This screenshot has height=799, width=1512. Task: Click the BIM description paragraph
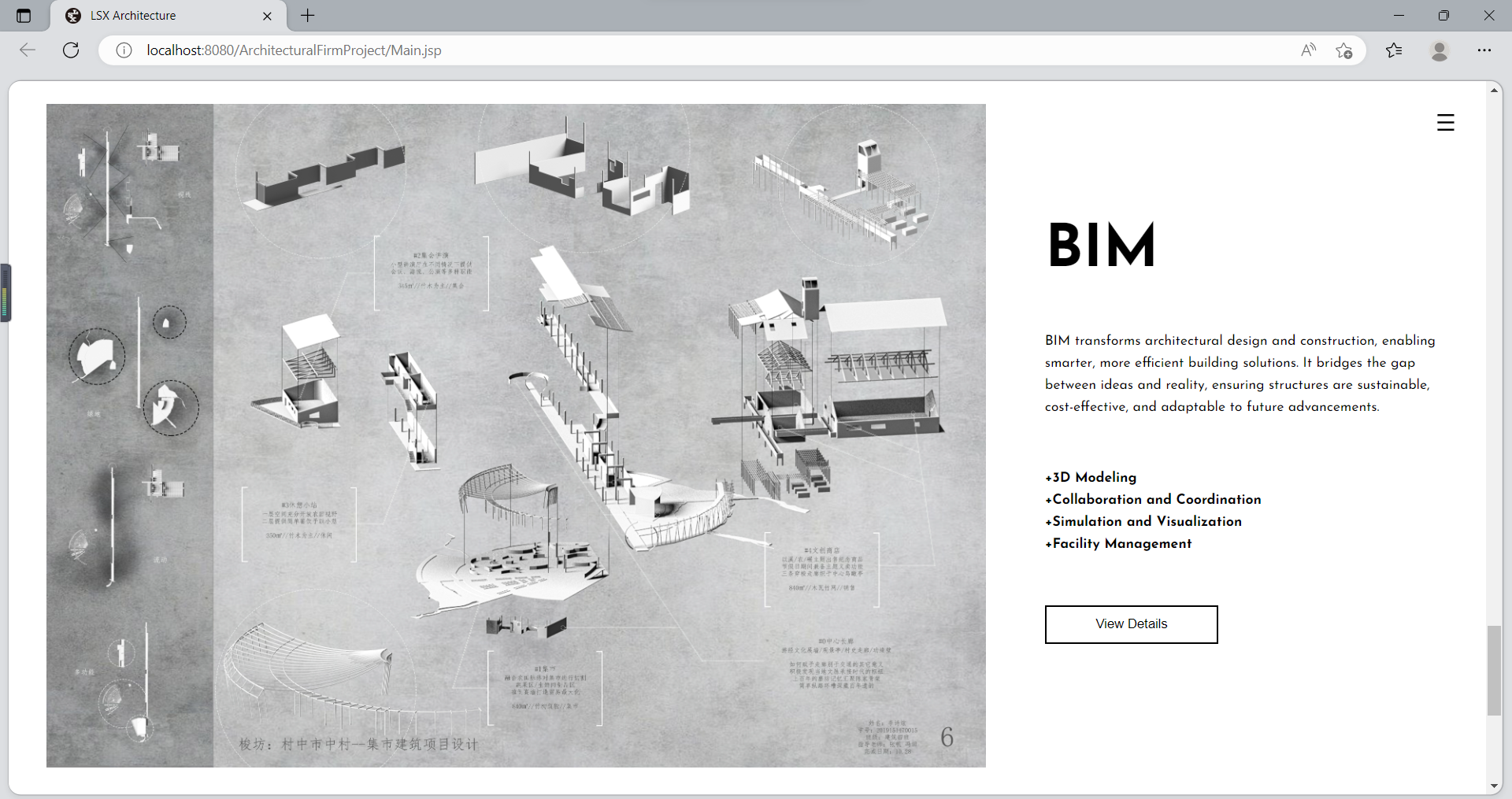1240,373
